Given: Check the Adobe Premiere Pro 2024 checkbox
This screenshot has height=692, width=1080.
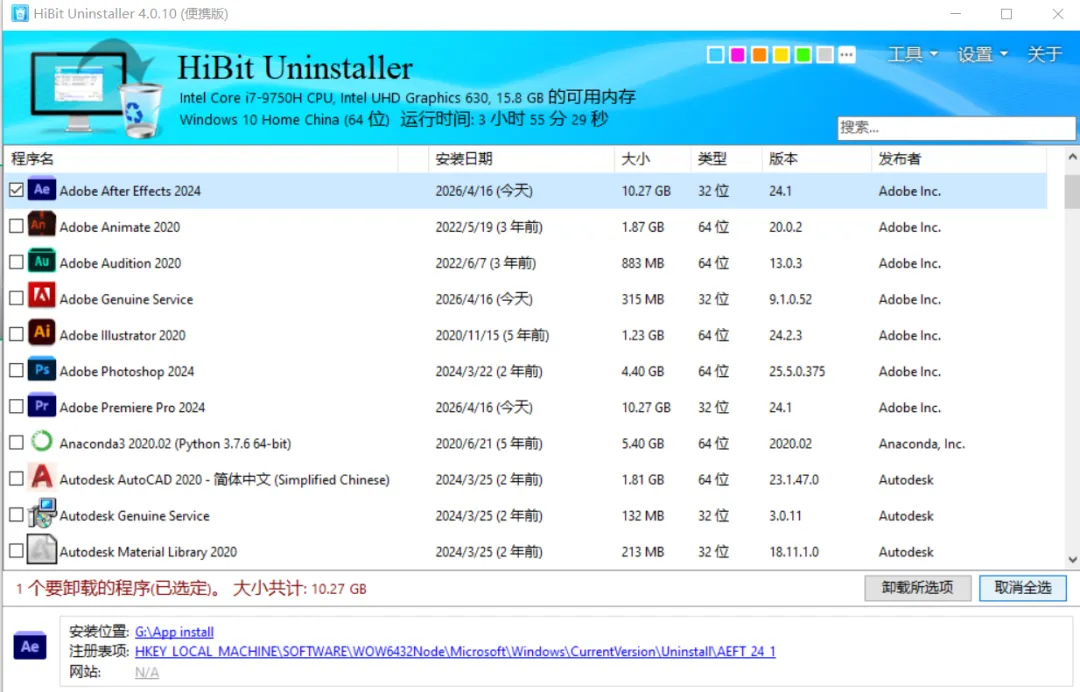Looking at the screenshot, I should click(x=17, y=406).
